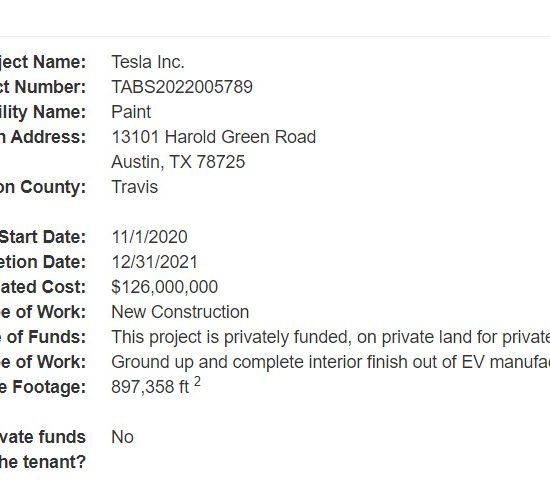This screenshot has height=497, width=550.
Task: Click the New Construction type of work
Action: click(x=180, y=312)
